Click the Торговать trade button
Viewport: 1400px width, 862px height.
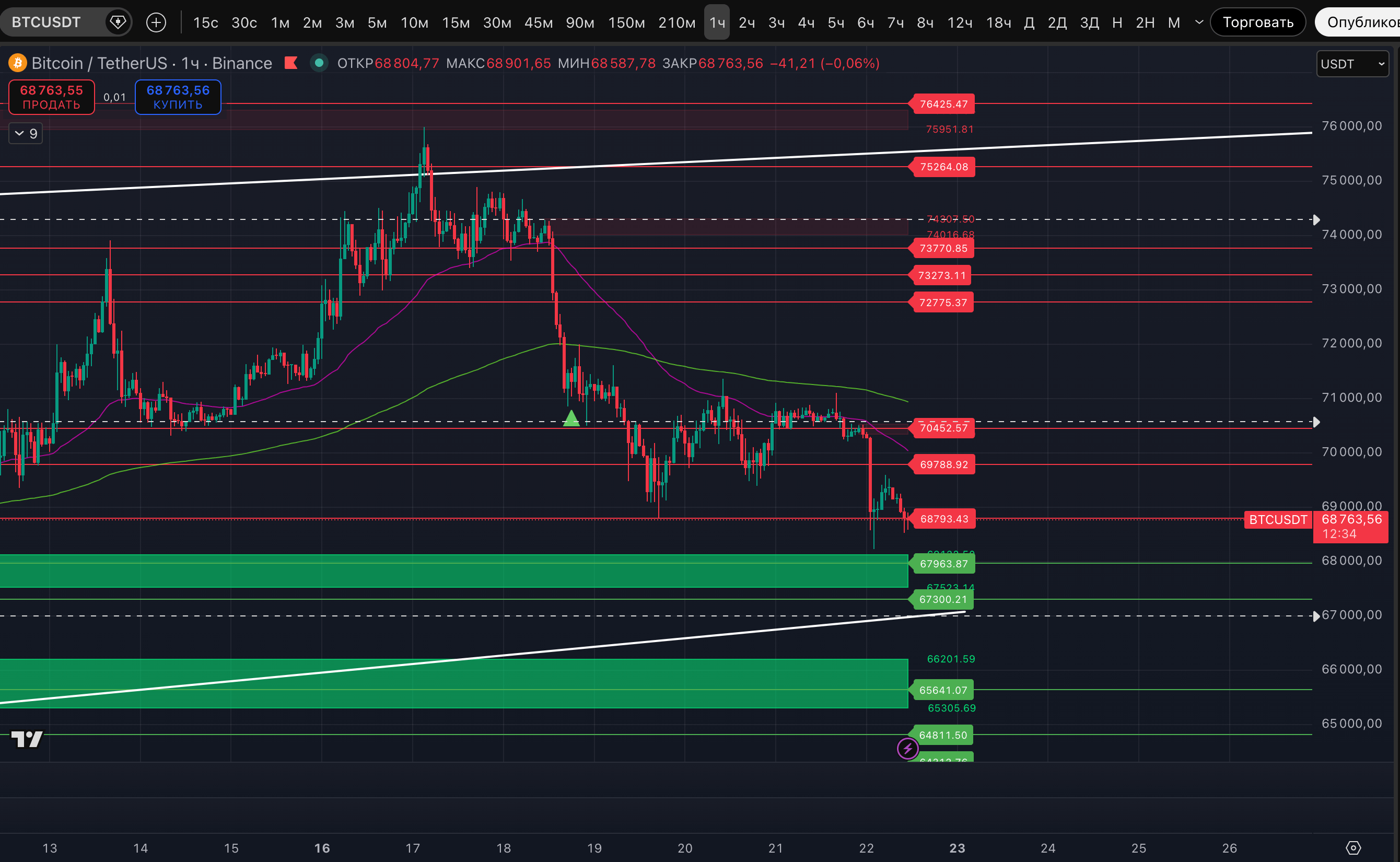pyautogui.click(x=1257, y=22)
